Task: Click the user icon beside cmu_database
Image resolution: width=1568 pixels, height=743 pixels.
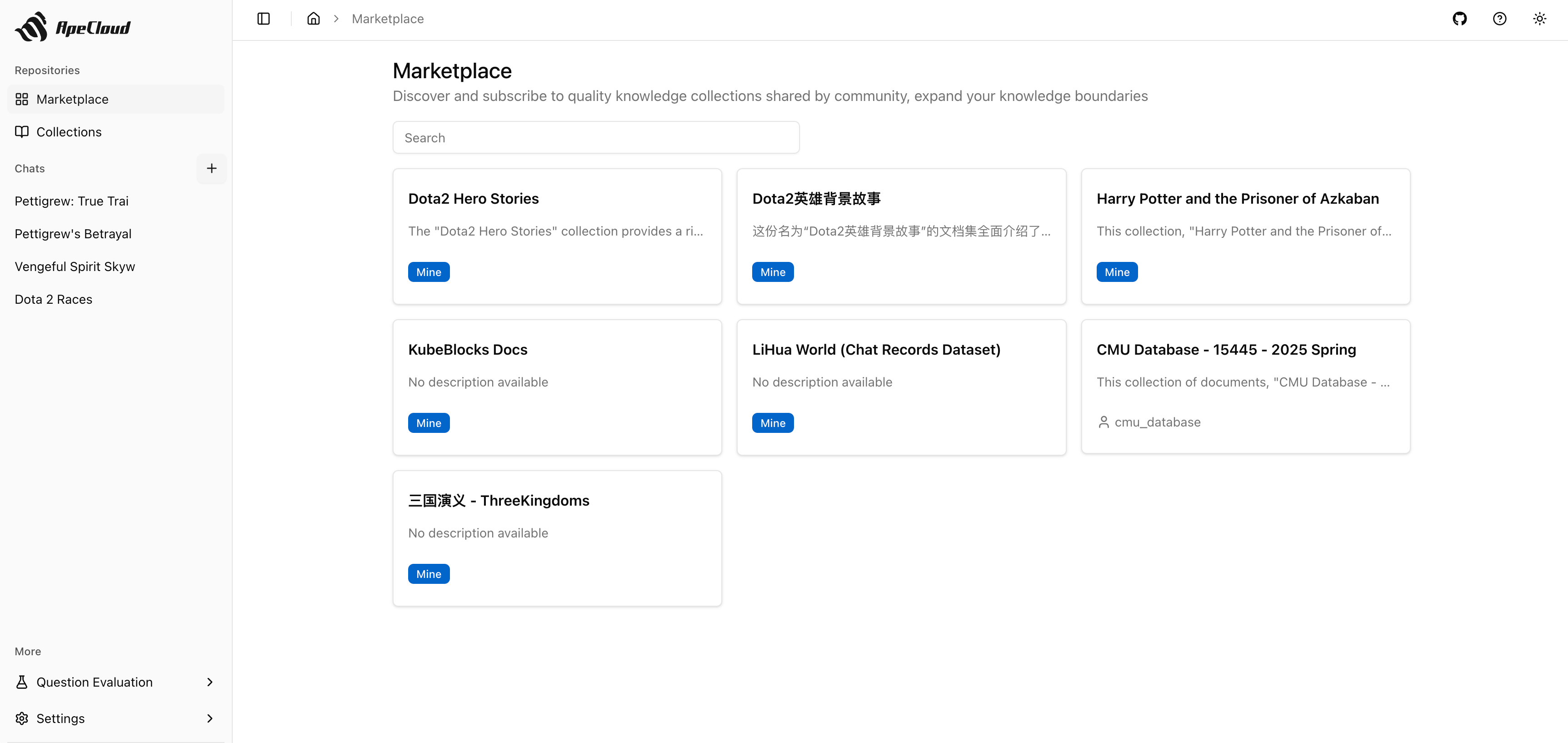Action: pyautogui.click(x=1104, y=422)
